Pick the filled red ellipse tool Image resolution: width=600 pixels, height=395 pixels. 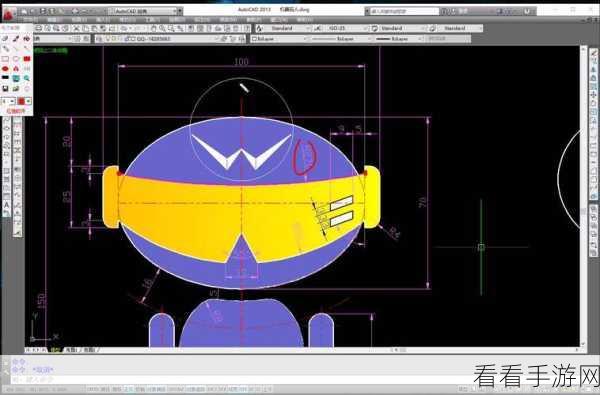[x=5, y=69]
